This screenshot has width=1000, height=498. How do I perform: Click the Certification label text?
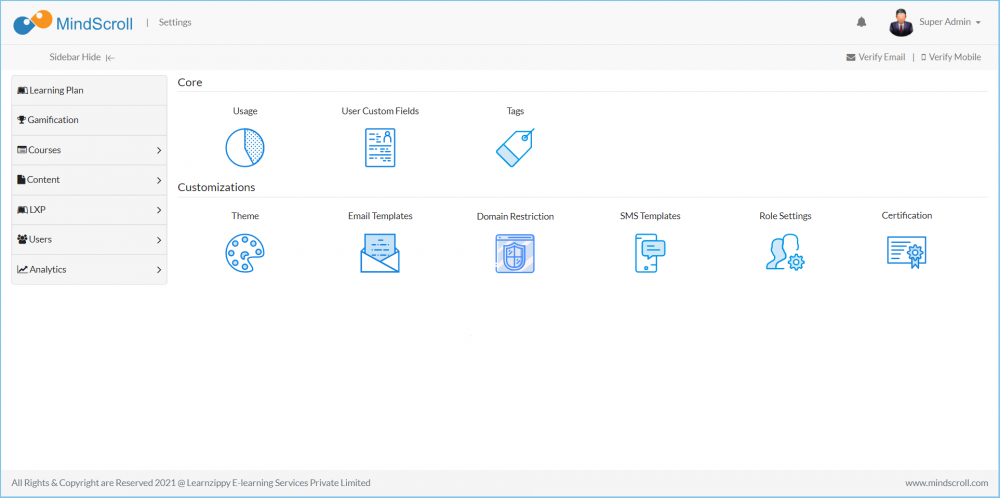[x=907, y=216]
